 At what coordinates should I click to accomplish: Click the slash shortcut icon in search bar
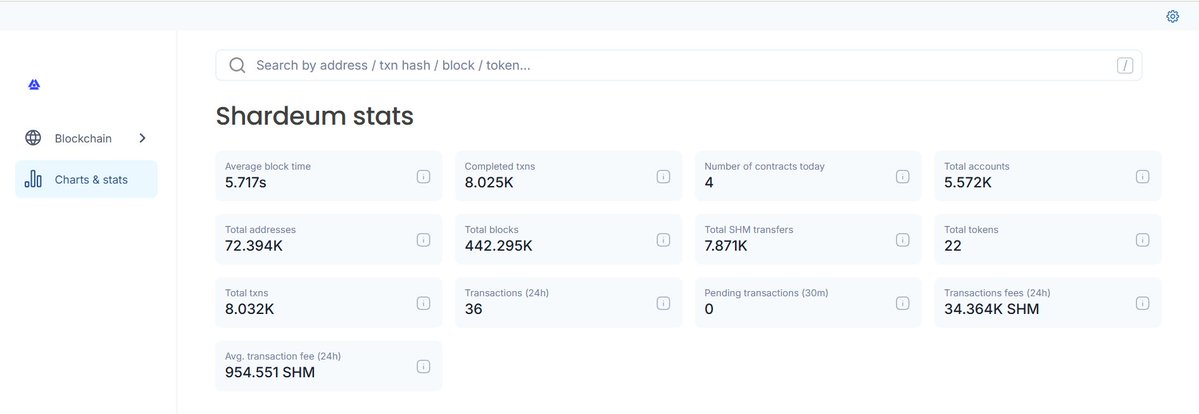coord(1124,65)
